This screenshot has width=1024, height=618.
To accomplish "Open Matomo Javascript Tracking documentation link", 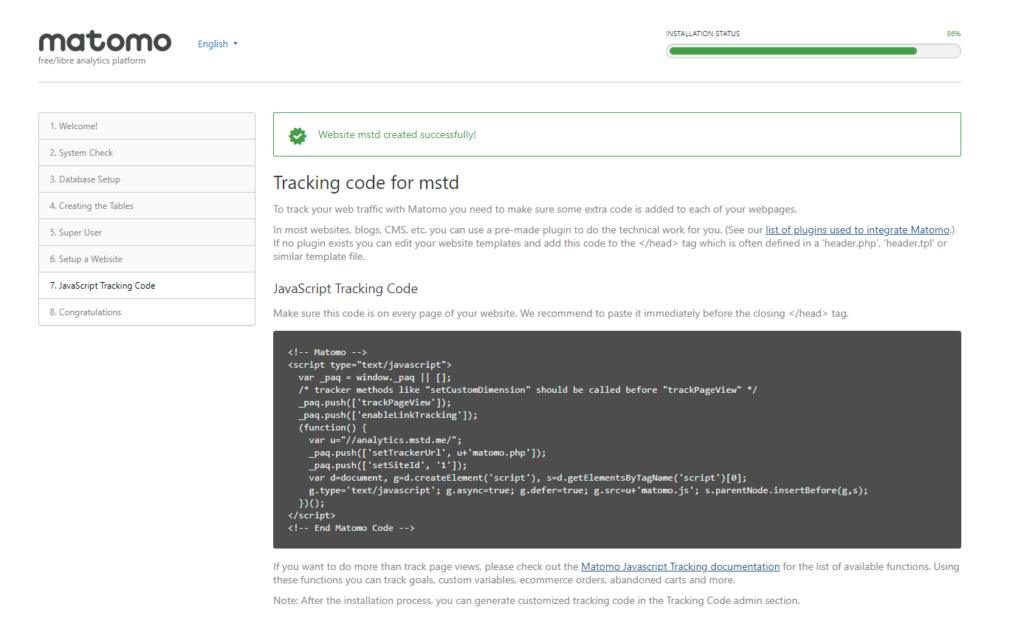I will (x=680, y=566).
